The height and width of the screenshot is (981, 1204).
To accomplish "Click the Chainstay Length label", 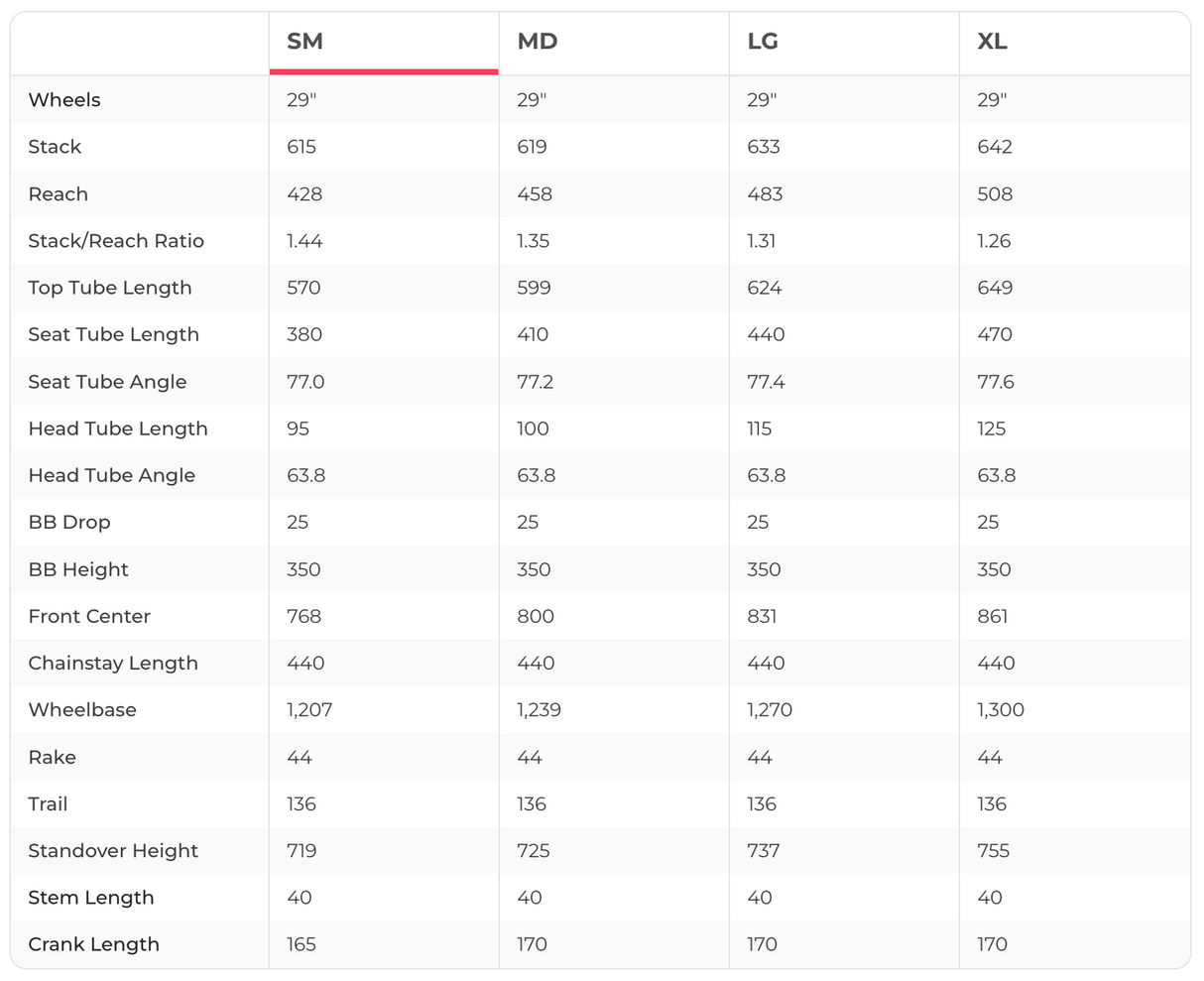I will point(113,664).
